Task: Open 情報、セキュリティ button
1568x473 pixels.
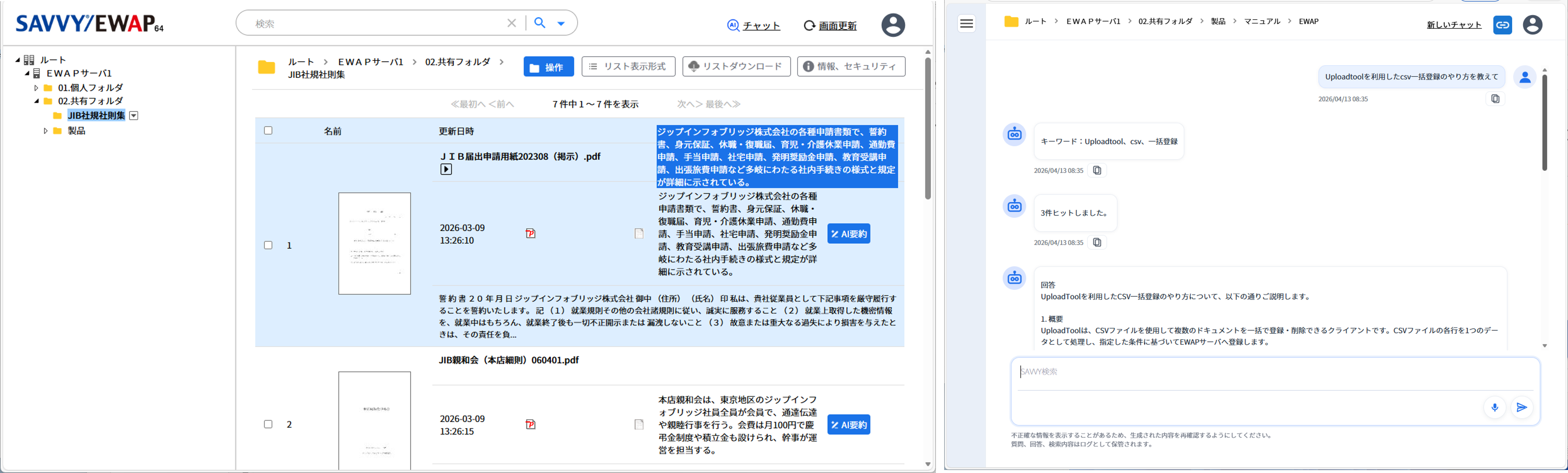Action: click(x=851, y=66)
